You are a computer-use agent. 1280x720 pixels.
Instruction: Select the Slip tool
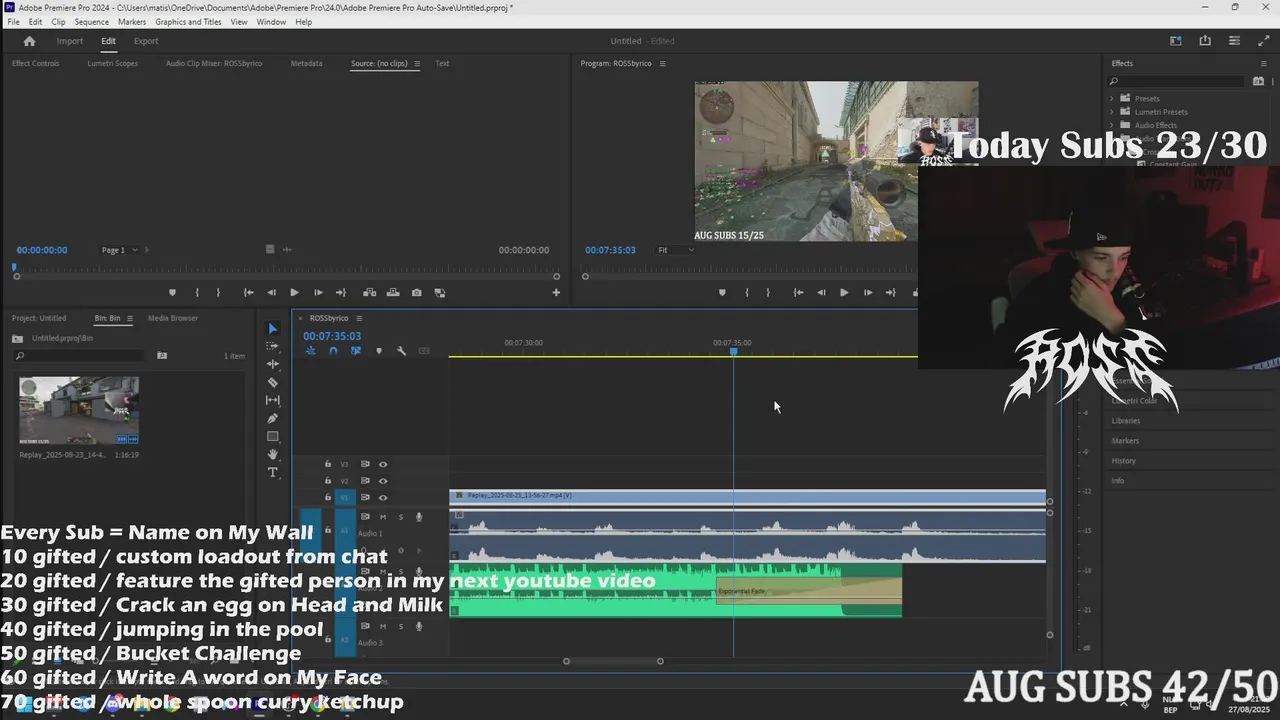[x=272, y=400]
